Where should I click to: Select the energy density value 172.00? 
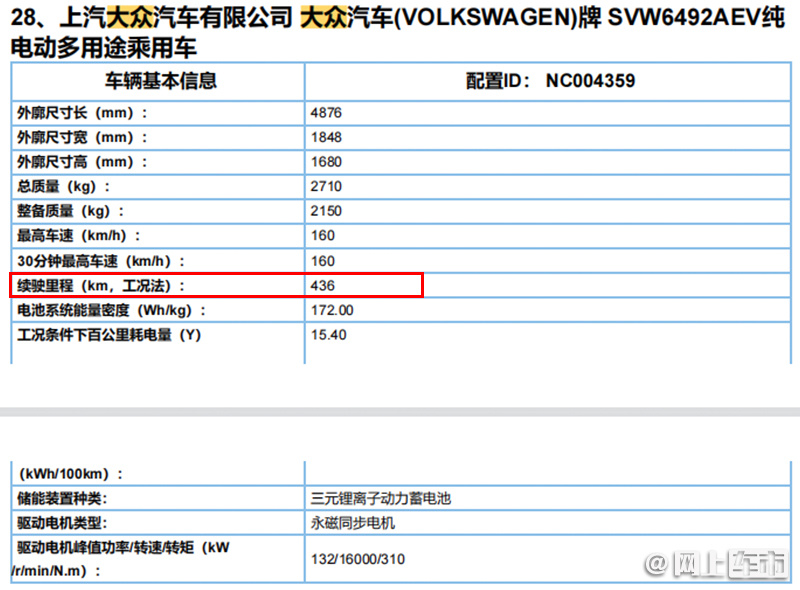pos(332,310)
